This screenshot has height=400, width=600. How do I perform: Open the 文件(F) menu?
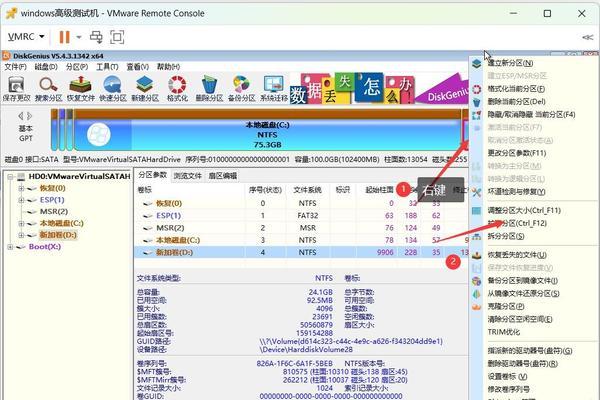[x=15, y=67]
